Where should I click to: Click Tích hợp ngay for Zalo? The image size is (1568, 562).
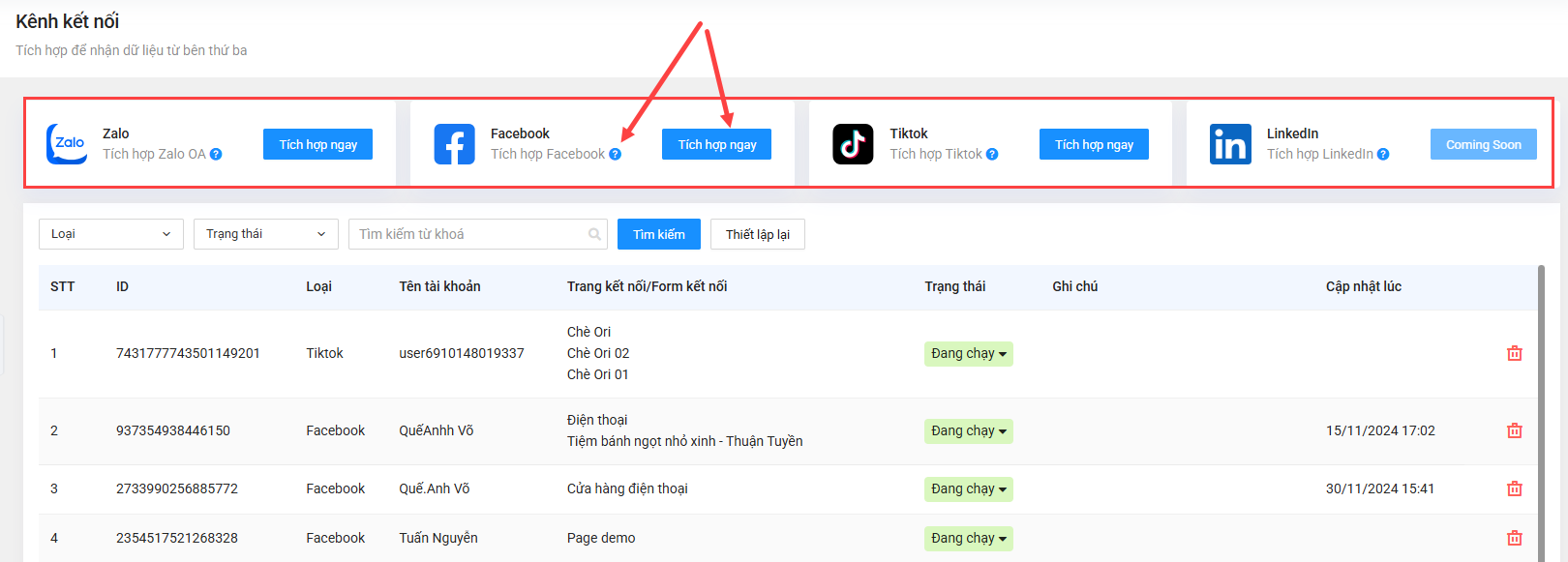coord(317,144)
